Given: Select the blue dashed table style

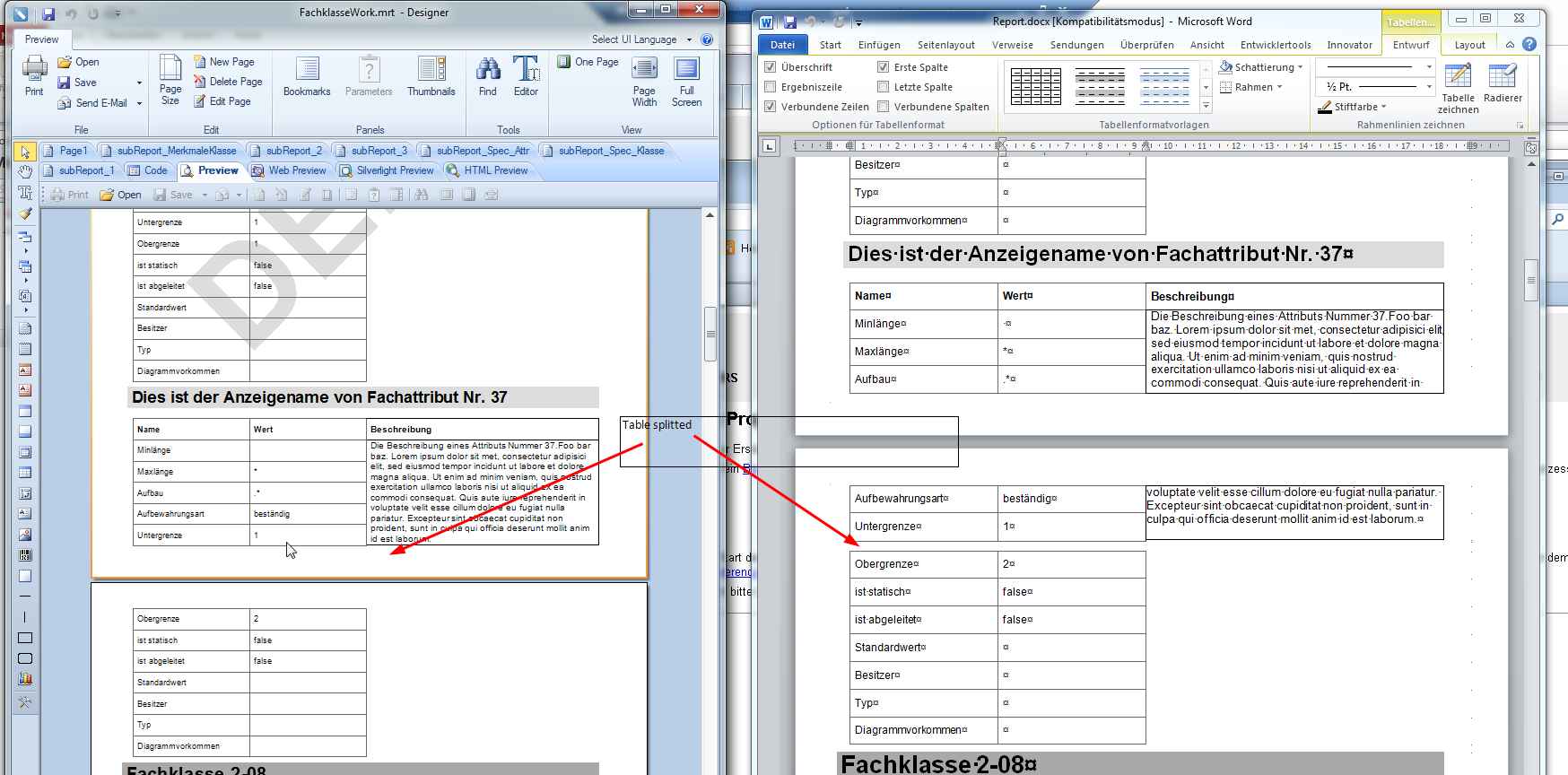Looking at the screenshot, I should click(x=1164, y=87).
